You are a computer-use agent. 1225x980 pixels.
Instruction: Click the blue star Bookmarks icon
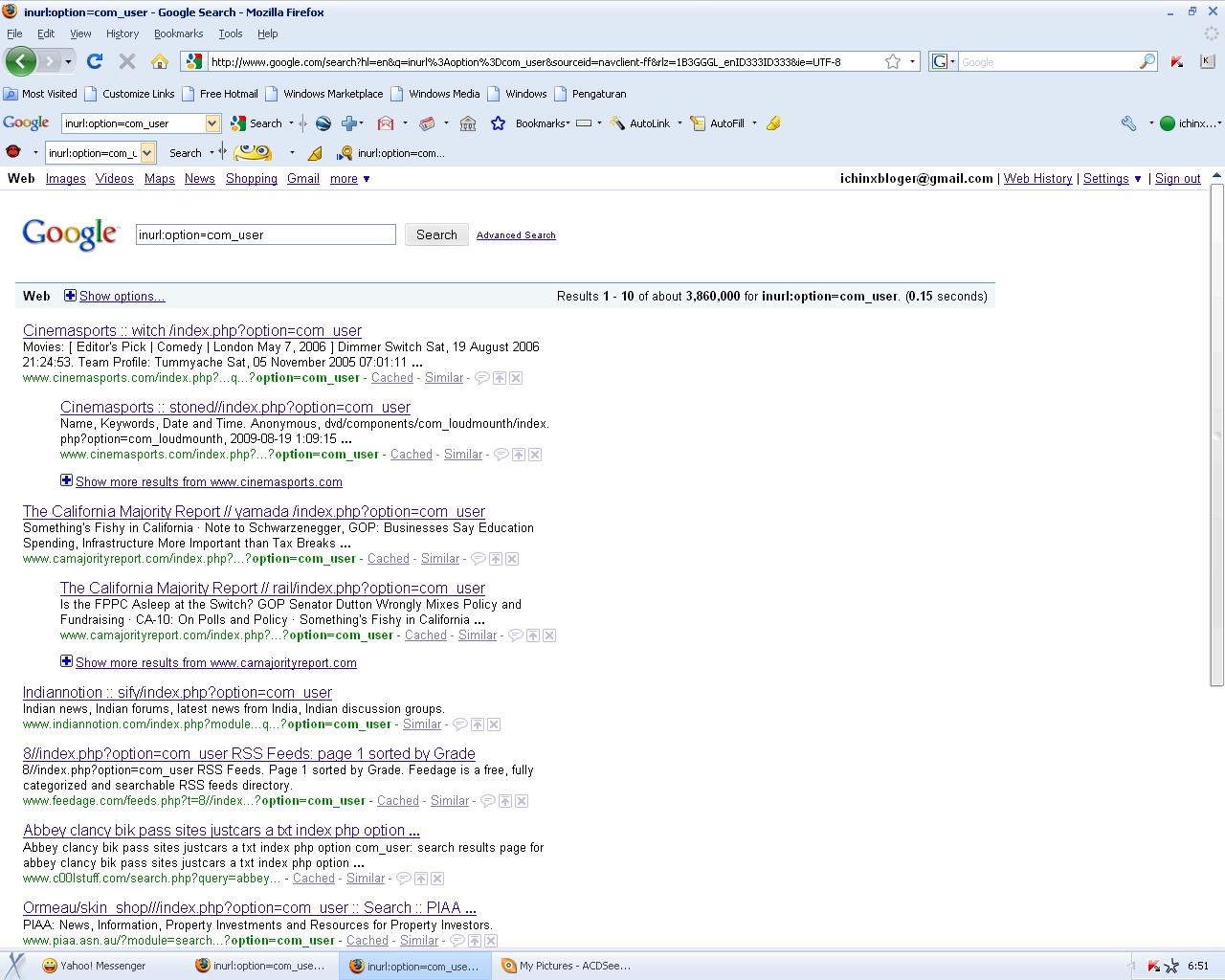tap(498, 123)
